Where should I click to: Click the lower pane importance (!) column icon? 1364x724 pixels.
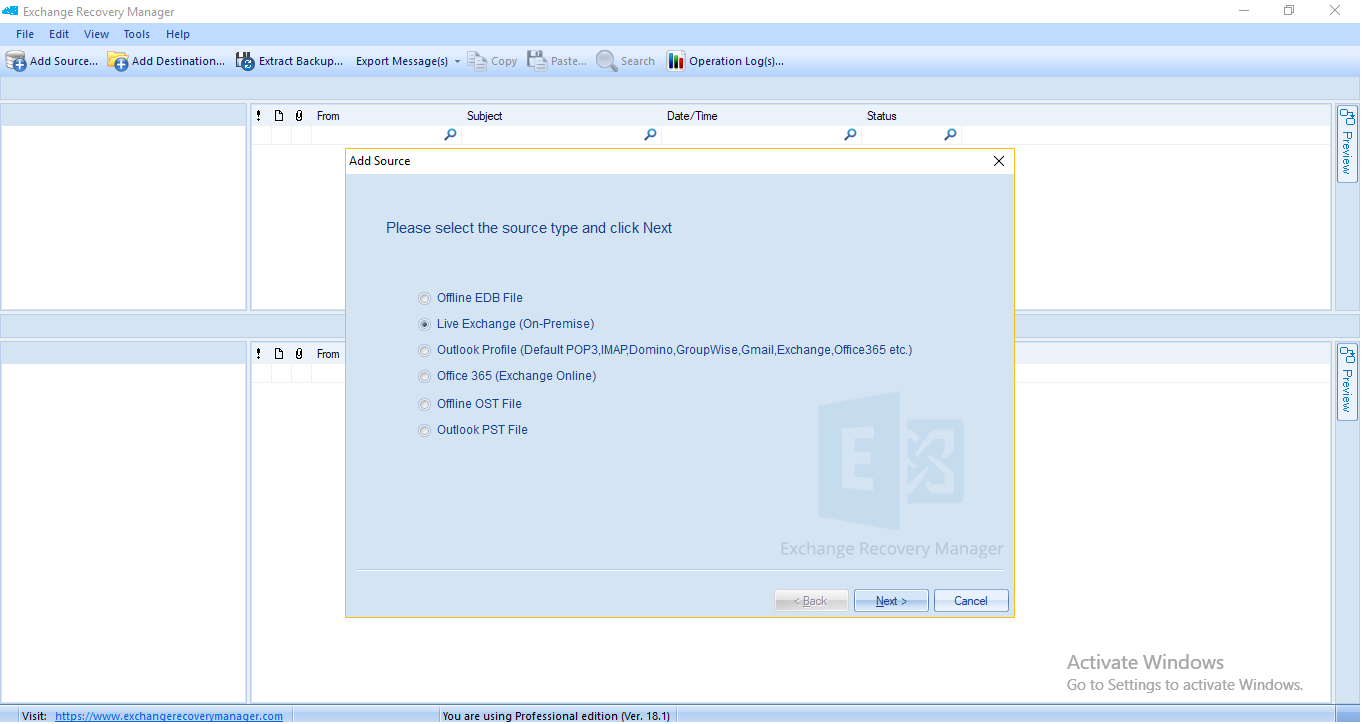click(259, 354)
